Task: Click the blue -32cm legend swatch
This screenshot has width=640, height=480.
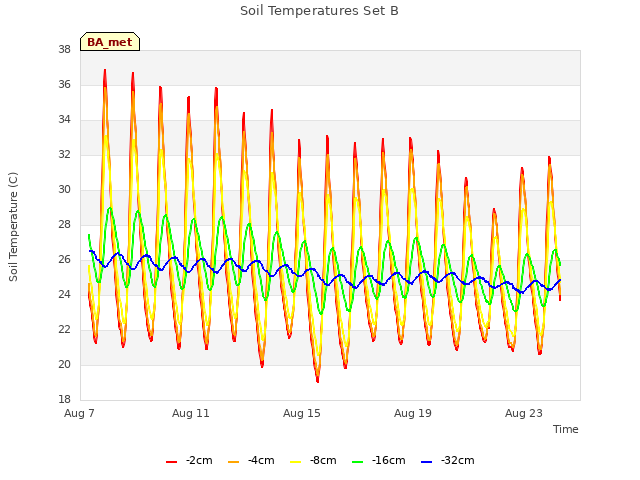Action: click(427, 462)
